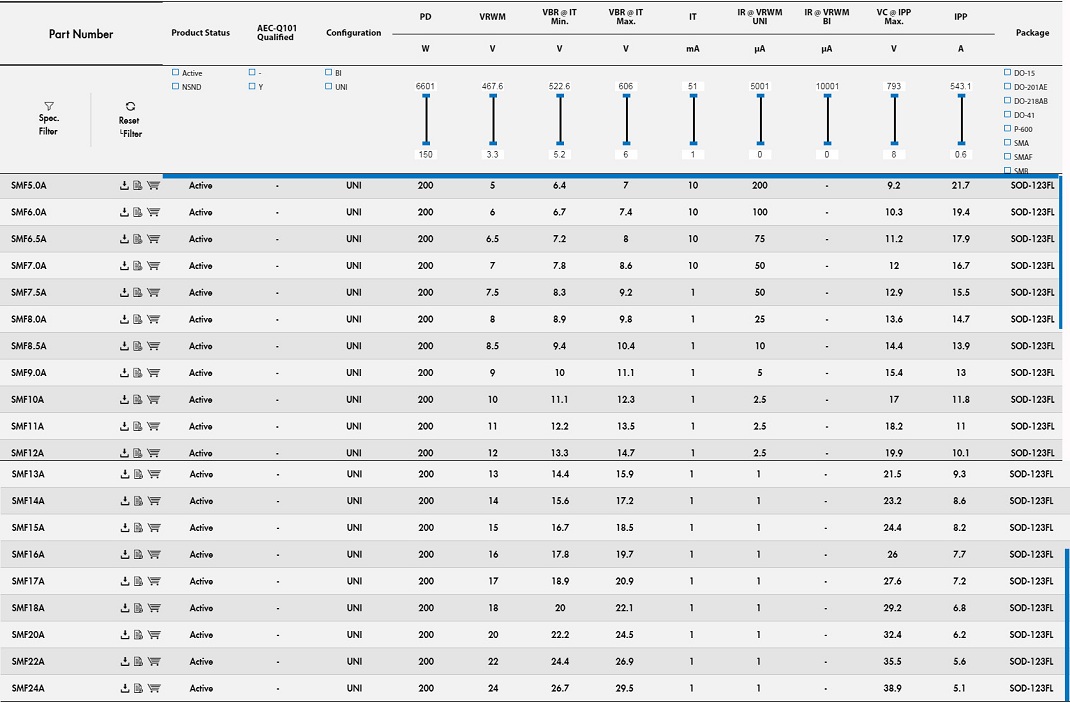This screenshot has width=1070, height=703.
Task: Check the Active product status box
Action: tap(176, 73)
